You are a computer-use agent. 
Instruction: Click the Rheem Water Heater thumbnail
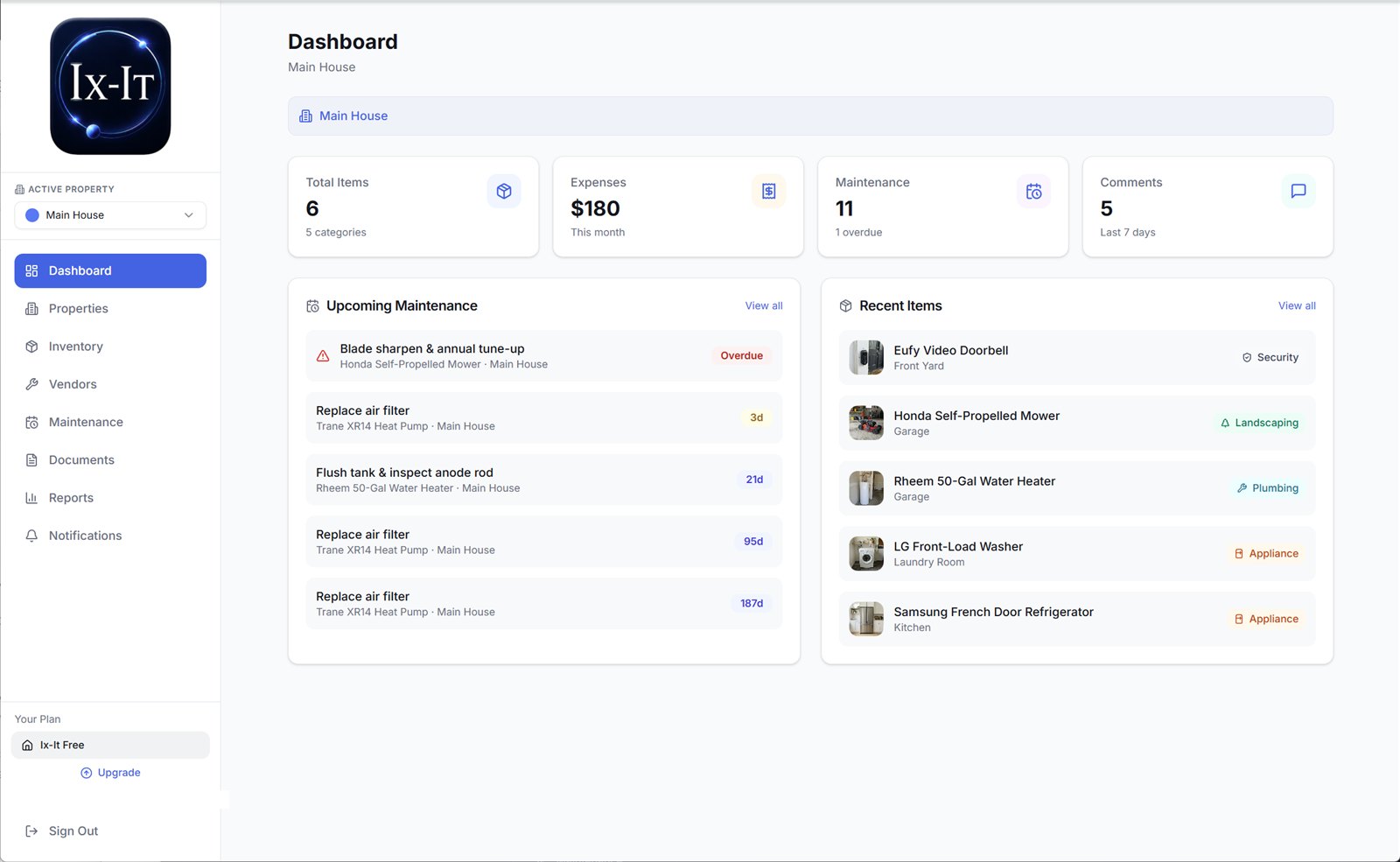click(866, 488)
